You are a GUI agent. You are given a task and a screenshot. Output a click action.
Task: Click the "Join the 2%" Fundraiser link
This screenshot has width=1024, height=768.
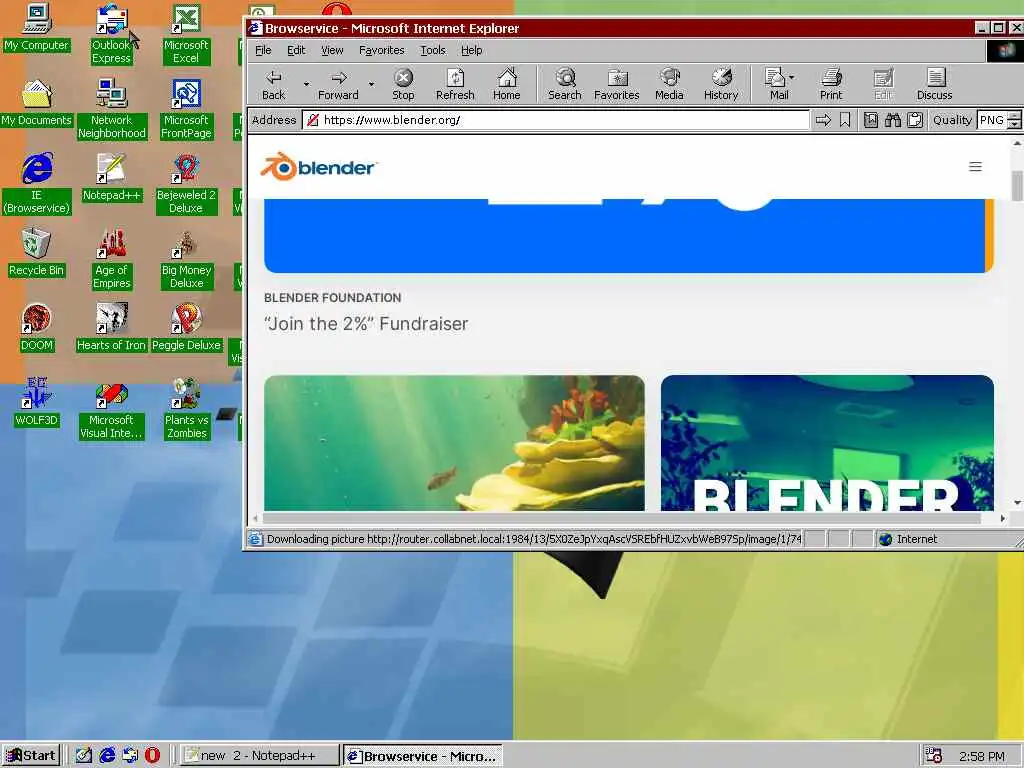coord(366,324)
